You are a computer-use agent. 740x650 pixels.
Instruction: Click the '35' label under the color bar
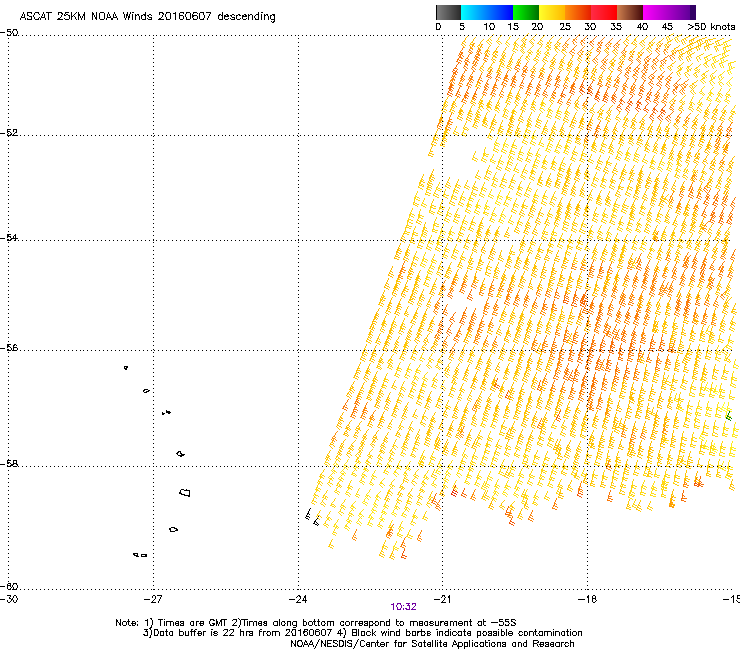pos(616,27)
